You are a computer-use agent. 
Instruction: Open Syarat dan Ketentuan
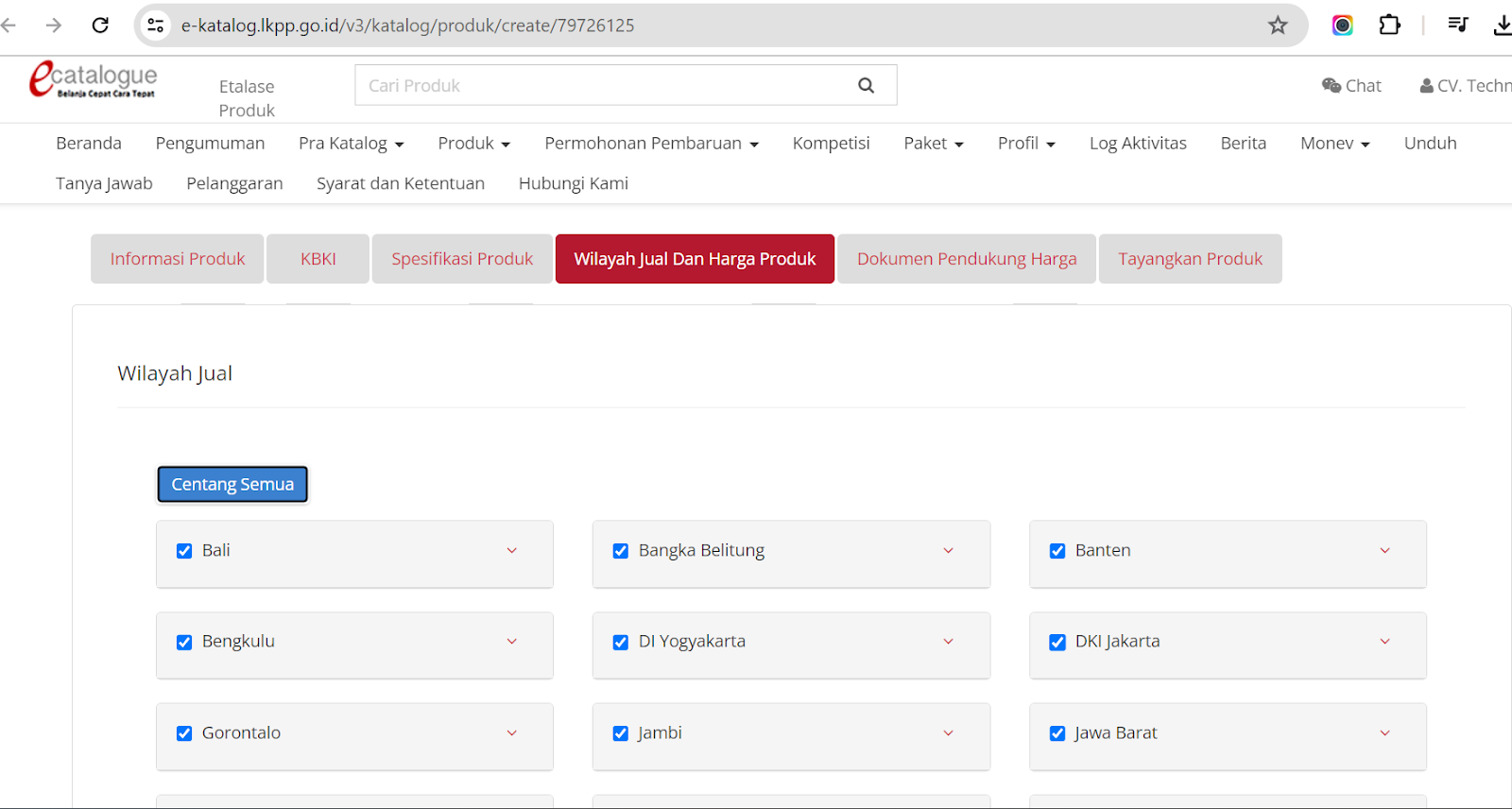pyautogui.click(x=401, y=183)
